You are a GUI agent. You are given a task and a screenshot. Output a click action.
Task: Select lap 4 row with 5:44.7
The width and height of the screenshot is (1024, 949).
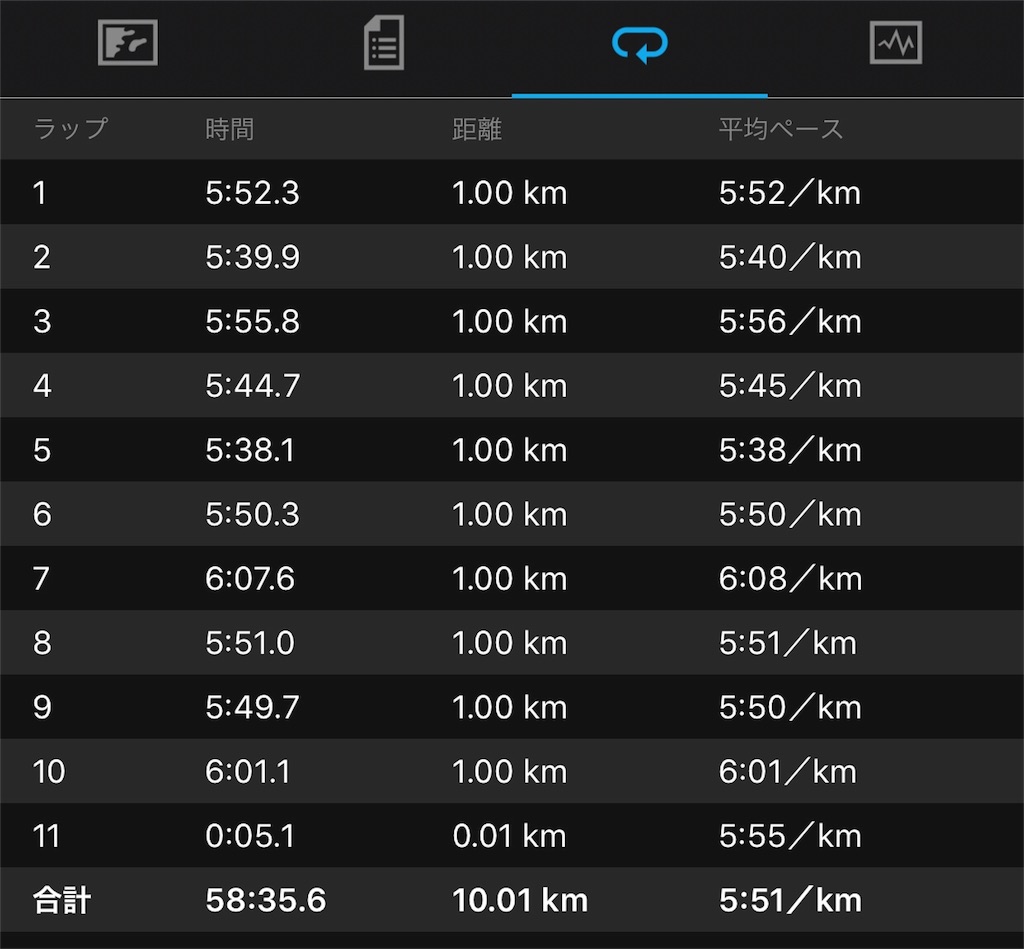[512, 385]
